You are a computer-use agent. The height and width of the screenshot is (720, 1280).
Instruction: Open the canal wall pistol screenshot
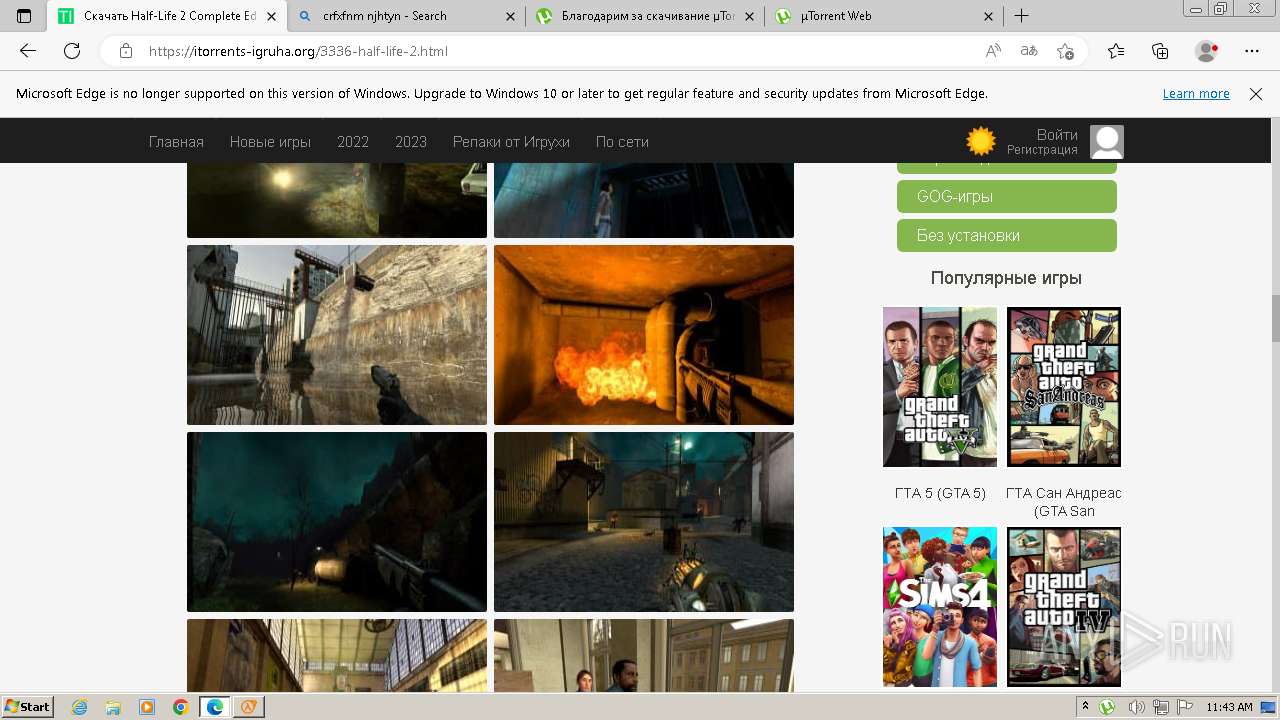[337, 335]
